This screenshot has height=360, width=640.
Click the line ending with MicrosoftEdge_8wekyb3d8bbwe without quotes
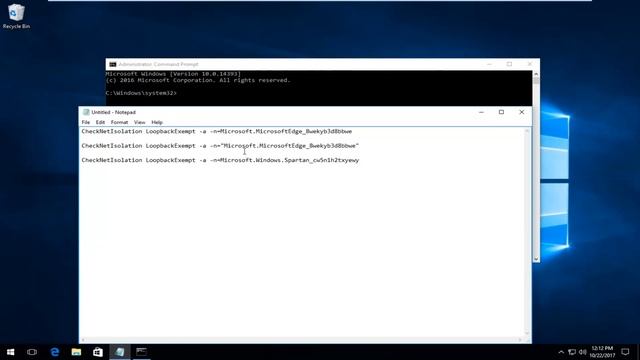point(217,131)
